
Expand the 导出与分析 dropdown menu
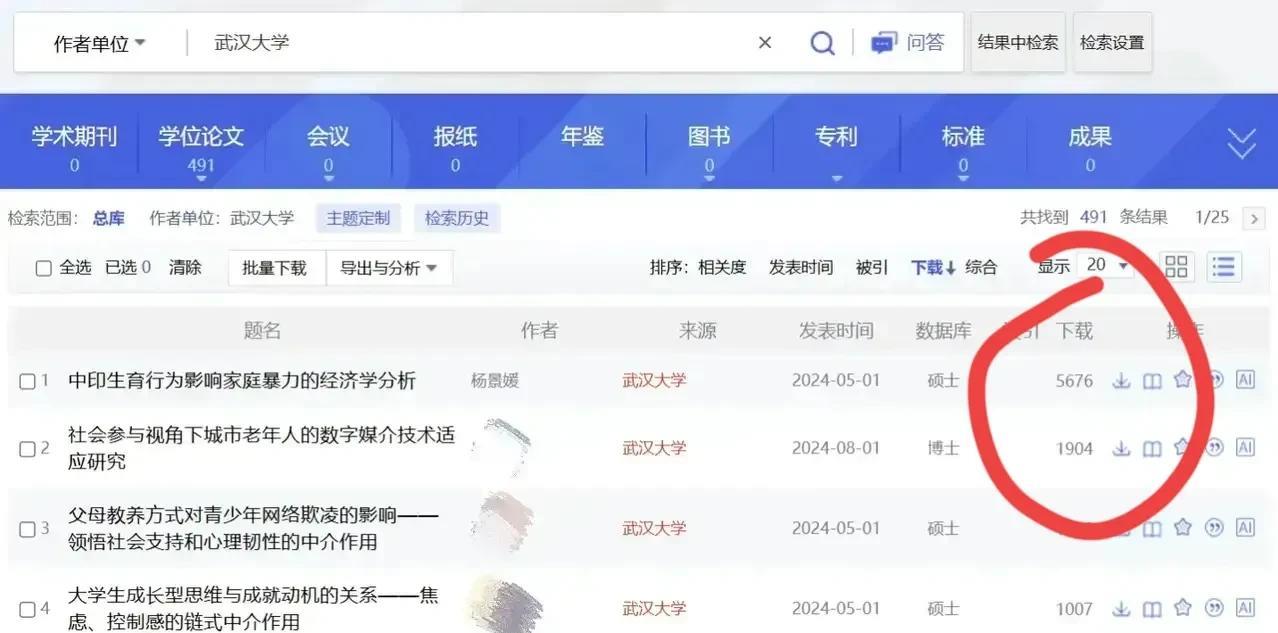click(x=389, y=268)
